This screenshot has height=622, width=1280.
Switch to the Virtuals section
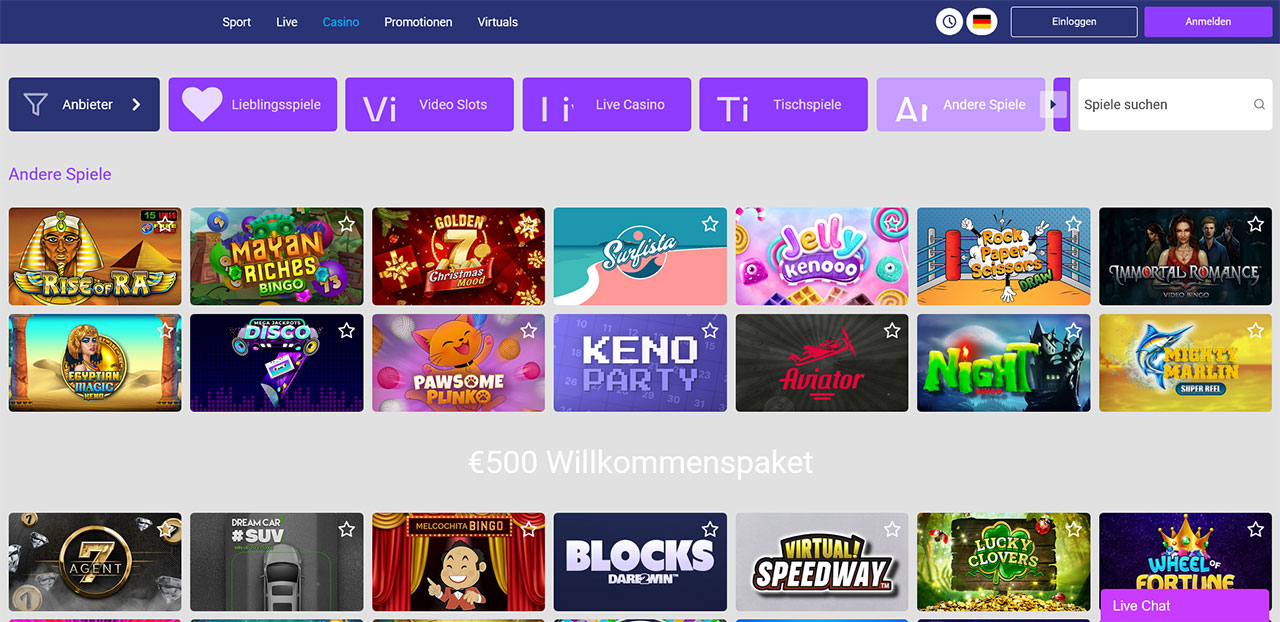pos(498,22)
